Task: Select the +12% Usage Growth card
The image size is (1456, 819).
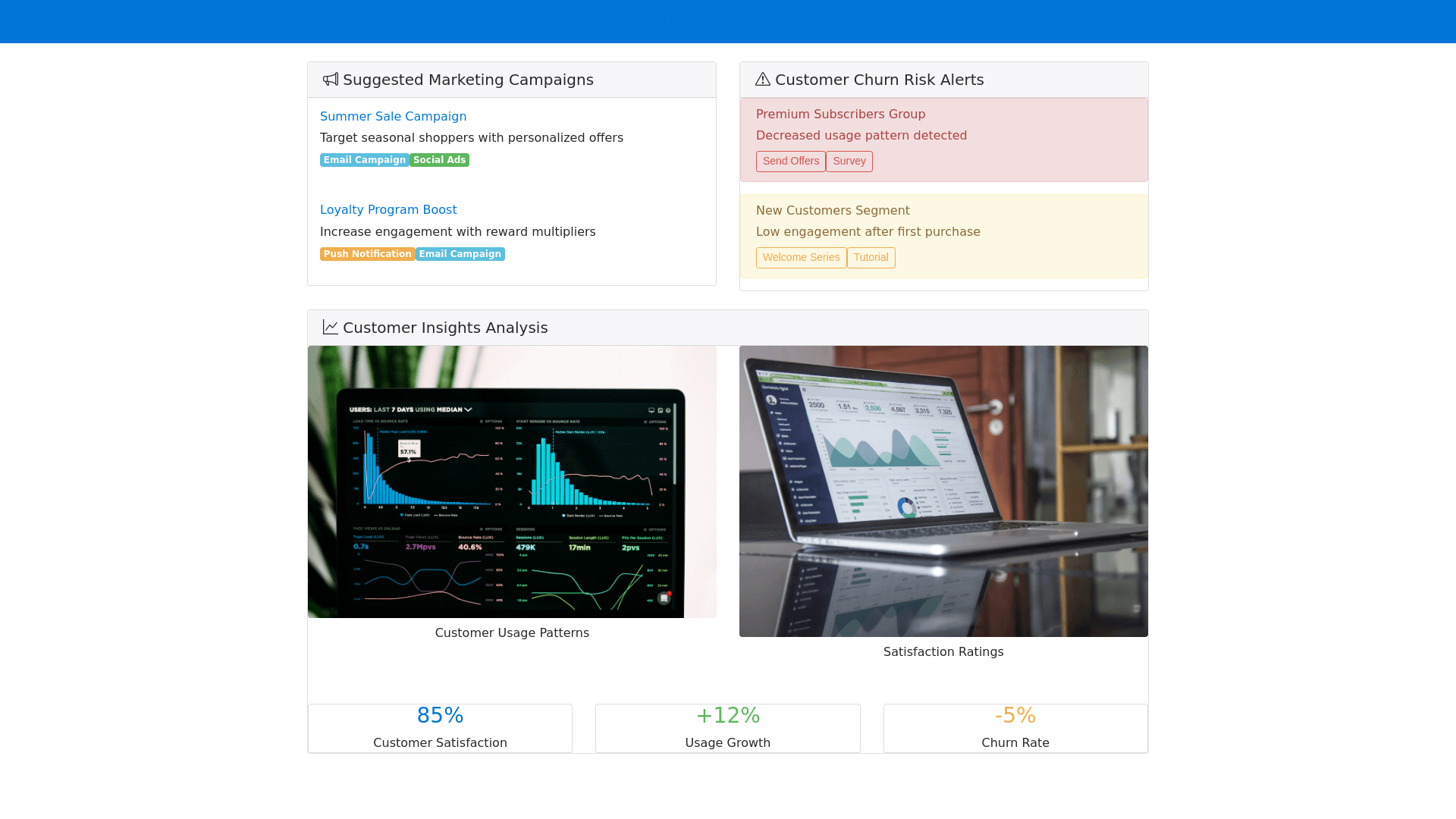Action: point(727,728)
